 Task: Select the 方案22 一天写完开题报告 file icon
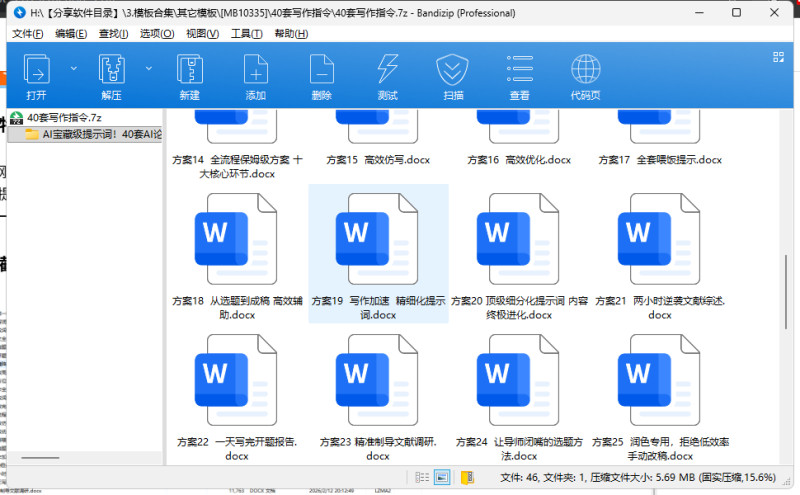click(236, 380)
